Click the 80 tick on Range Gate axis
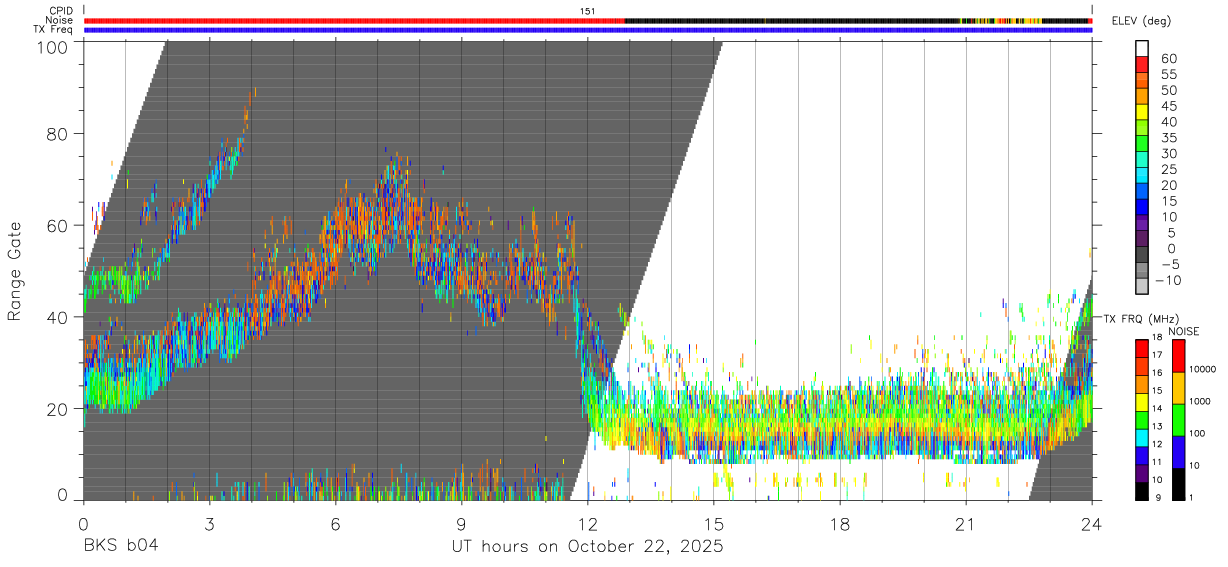 pos(57,134)
